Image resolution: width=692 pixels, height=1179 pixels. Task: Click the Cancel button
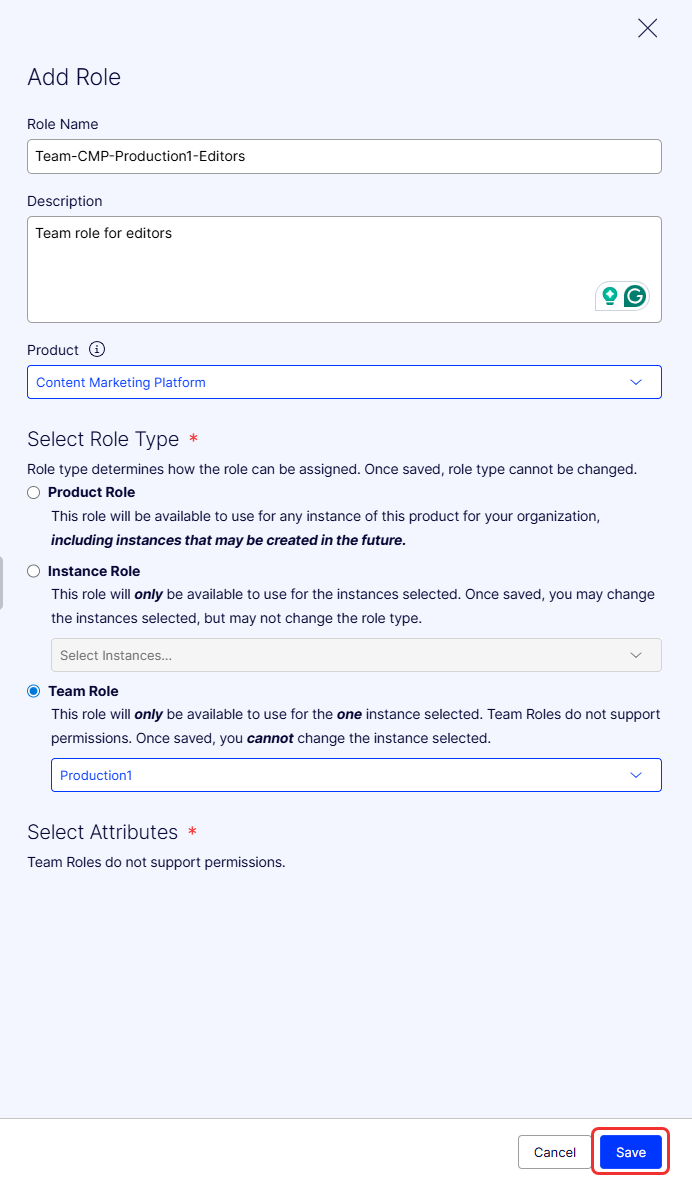coord(554,1152)
